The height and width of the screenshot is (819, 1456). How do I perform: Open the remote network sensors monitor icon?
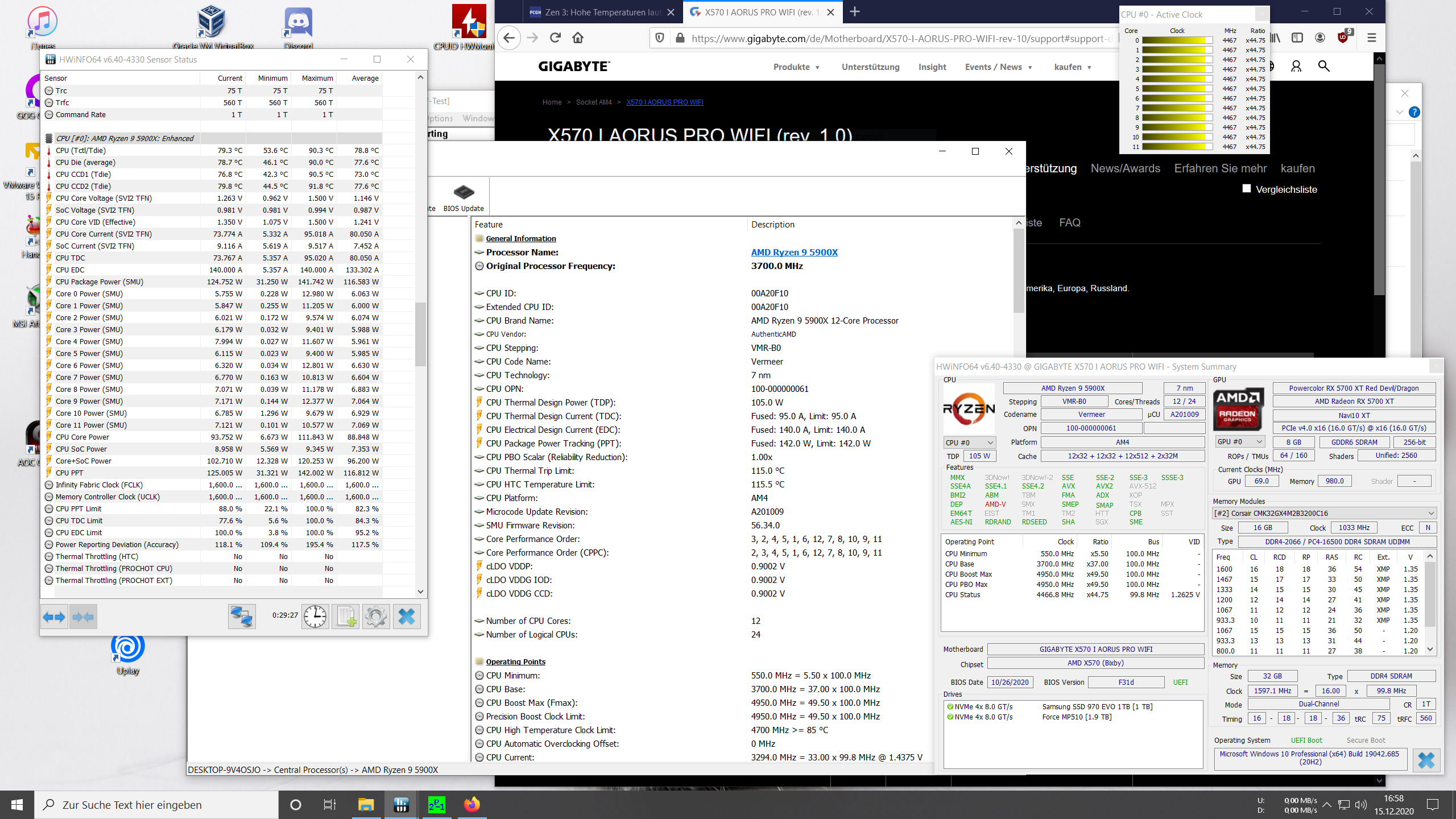click(242, 617)
